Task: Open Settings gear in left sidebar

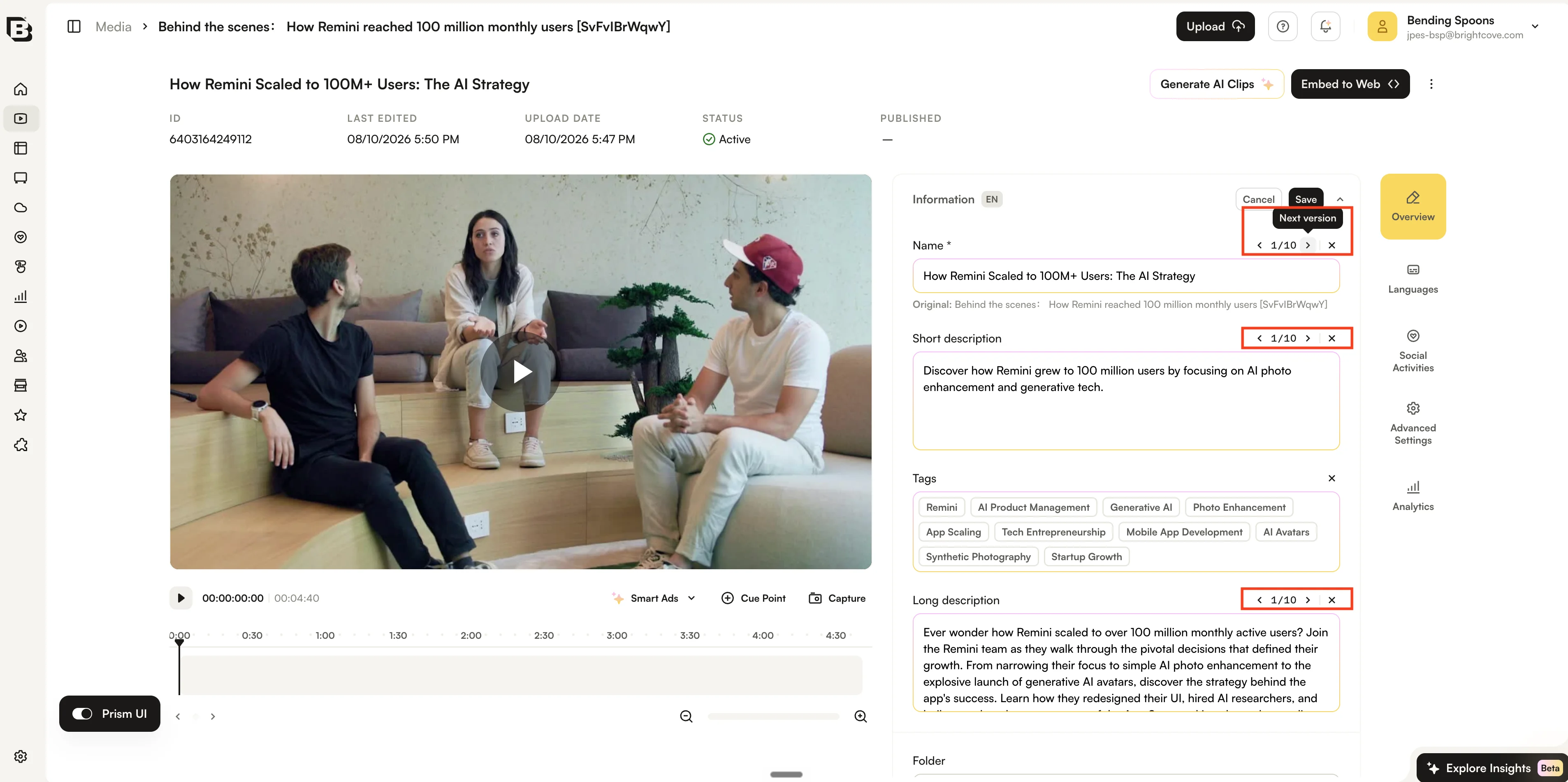Action: [21, 756]
